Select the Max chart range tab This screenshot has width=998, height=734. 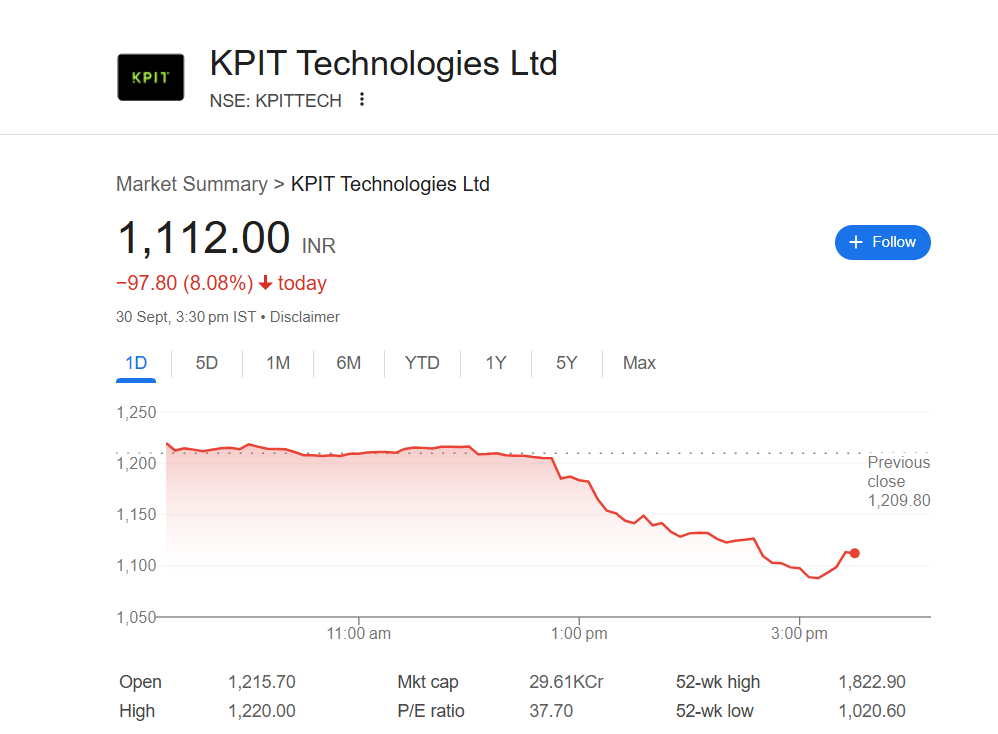639,363
